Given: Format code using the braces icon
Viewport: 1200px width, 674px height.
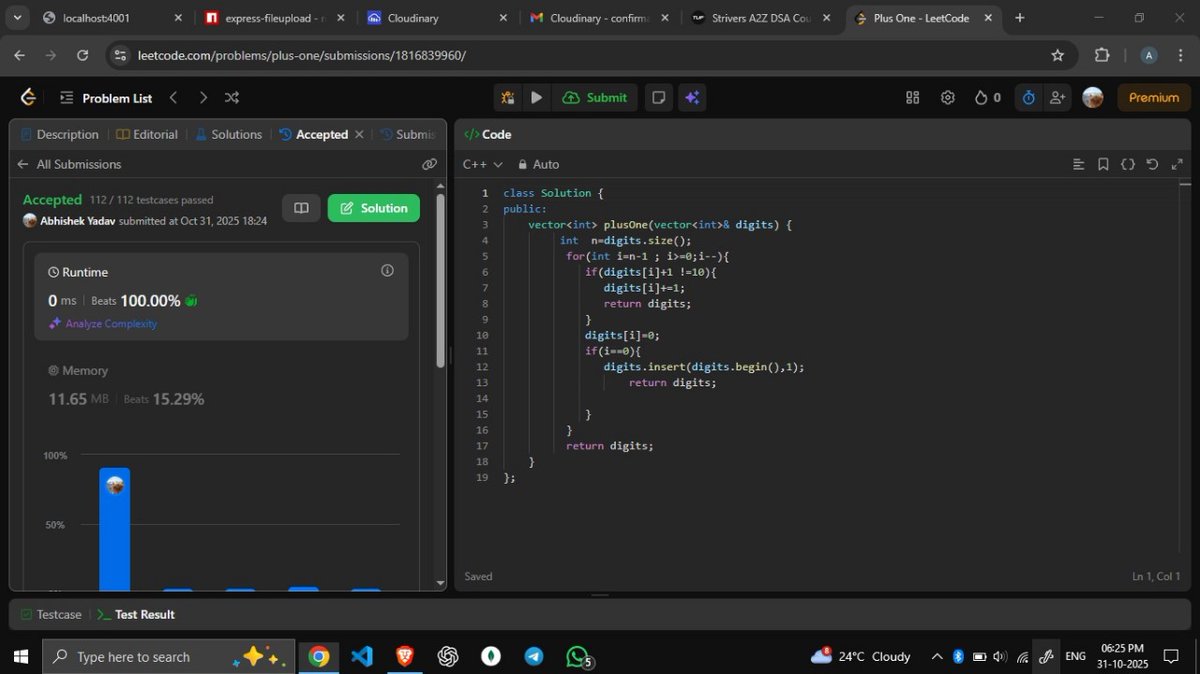Looking at the screenshot, I should click(x=1129, y=162).
